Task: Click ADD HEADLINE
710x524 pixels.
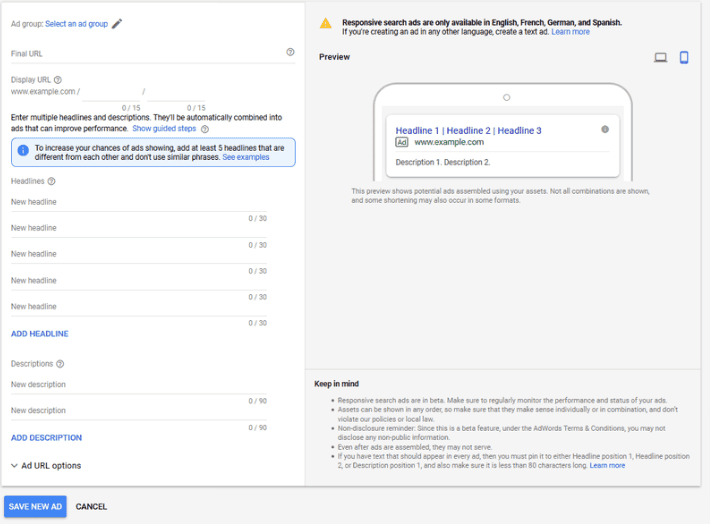Action: 40,334
